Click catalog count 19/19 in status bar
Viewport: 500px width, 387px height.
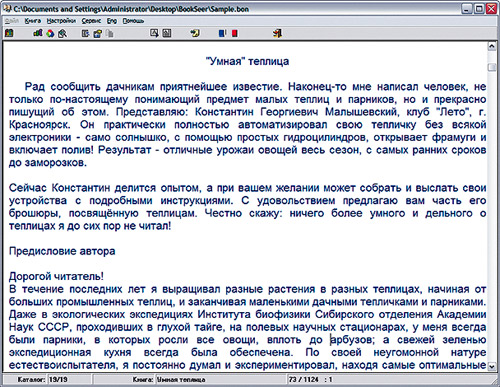click(x=58, y=379)
